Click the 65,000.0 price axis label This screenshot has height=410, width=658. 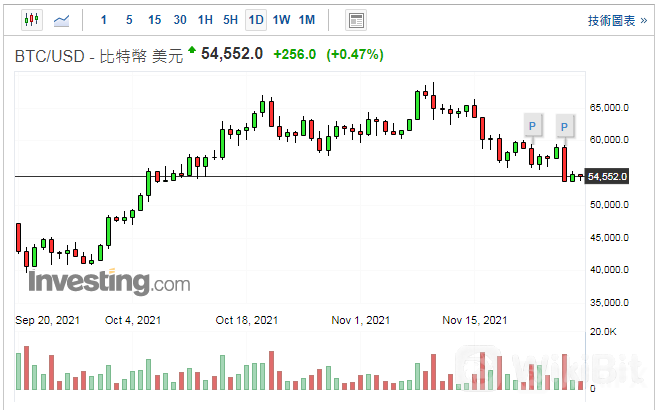click(609, 108)
